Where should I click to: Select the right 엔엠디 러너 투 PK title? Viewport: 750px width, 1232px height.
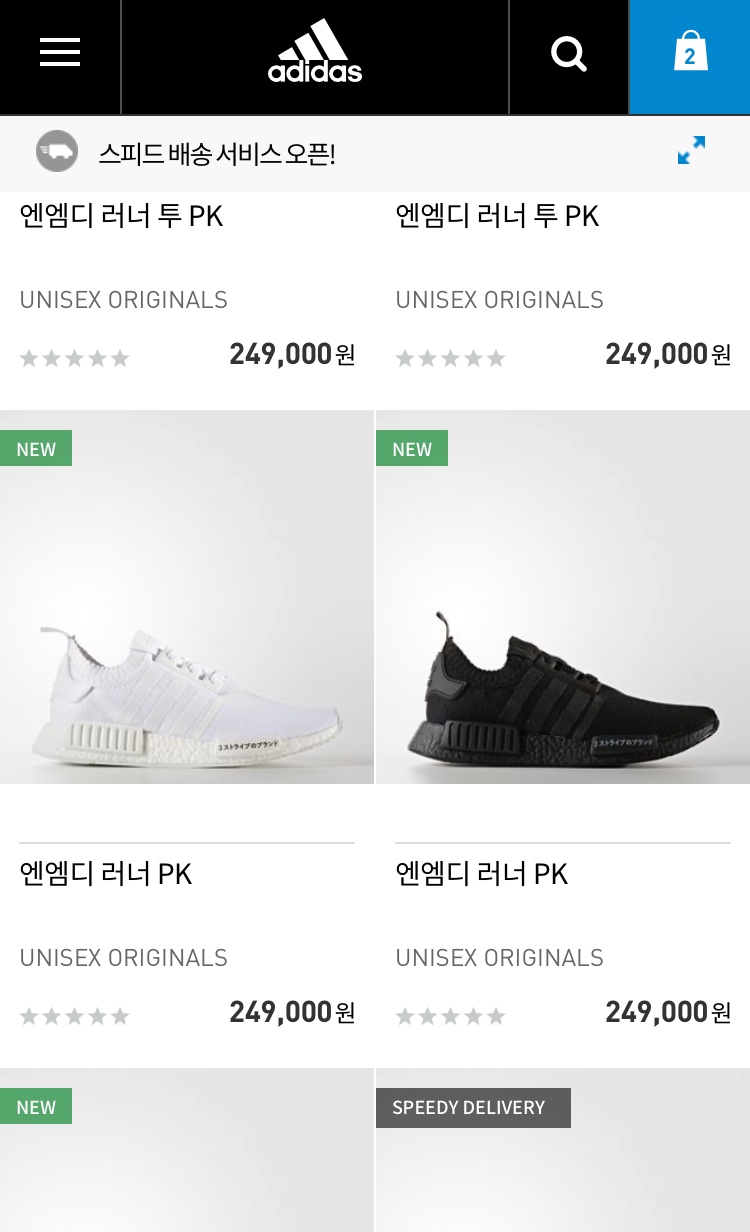pos(497,216)
